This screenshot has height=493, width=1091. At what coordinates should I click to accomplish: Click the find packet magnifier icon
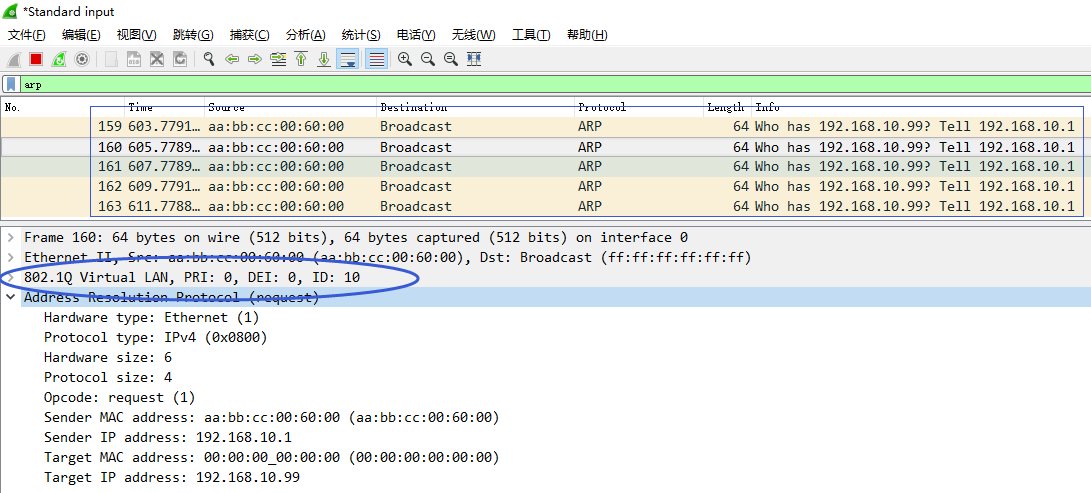pyautogui.click(x=209, y=59)
